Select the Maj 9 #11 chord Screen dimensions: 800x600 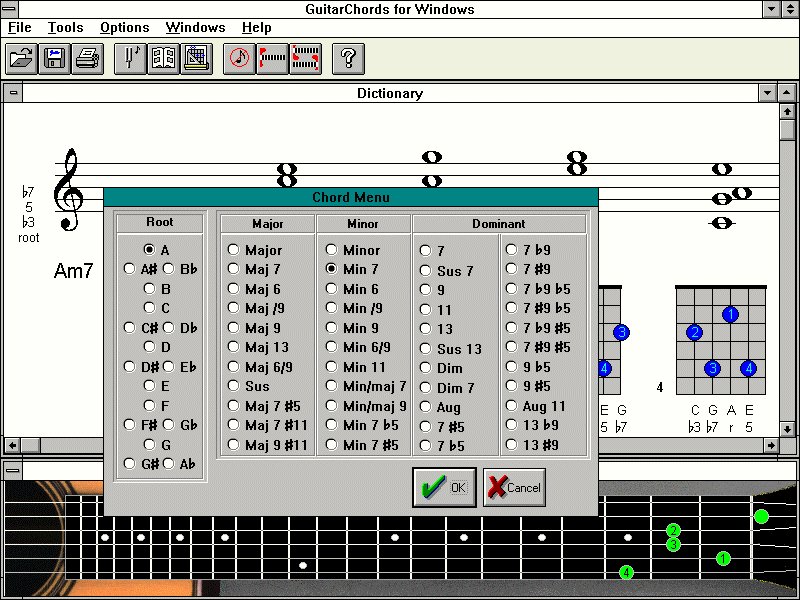click(268, 445)
